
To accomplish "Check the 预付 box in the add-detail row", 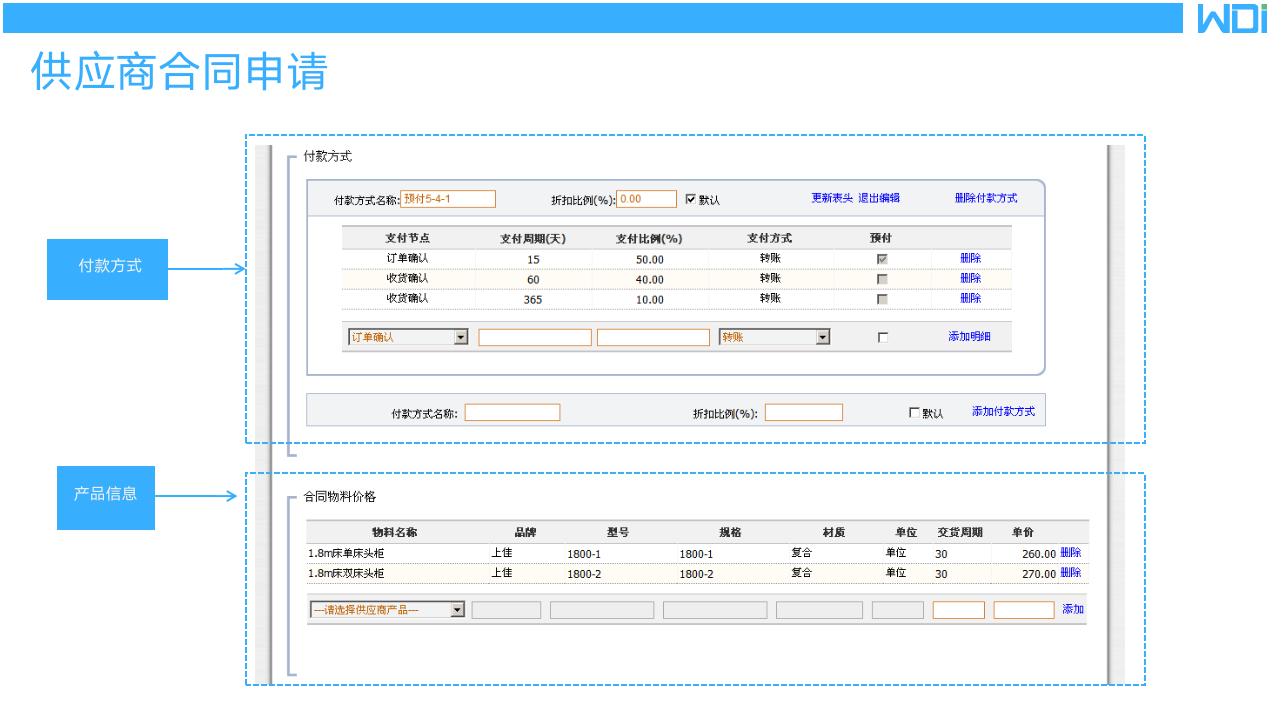I will 882,337.
